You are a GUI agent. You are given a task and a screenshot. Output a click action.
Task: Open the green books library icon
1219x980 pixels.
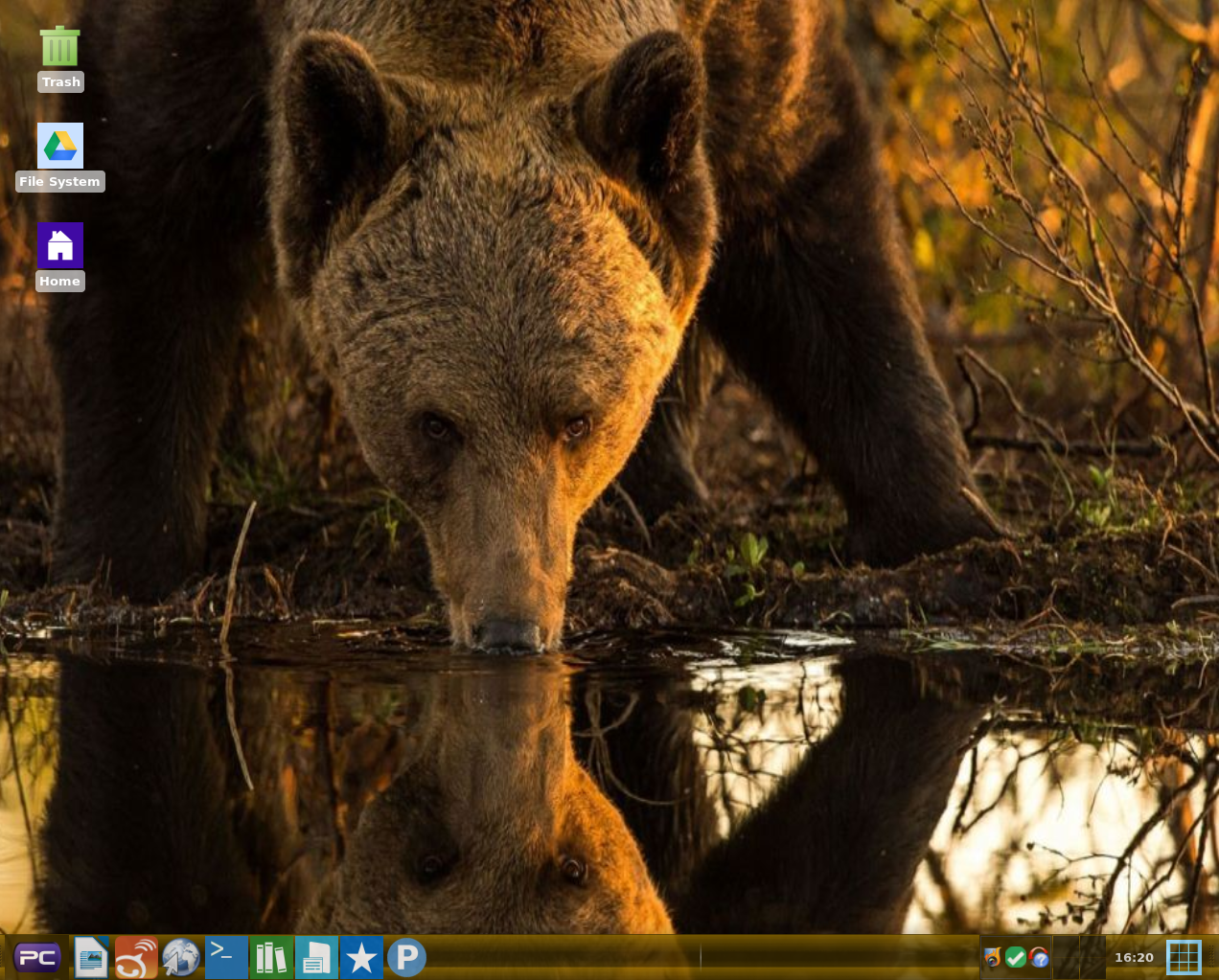pos(271,957)
